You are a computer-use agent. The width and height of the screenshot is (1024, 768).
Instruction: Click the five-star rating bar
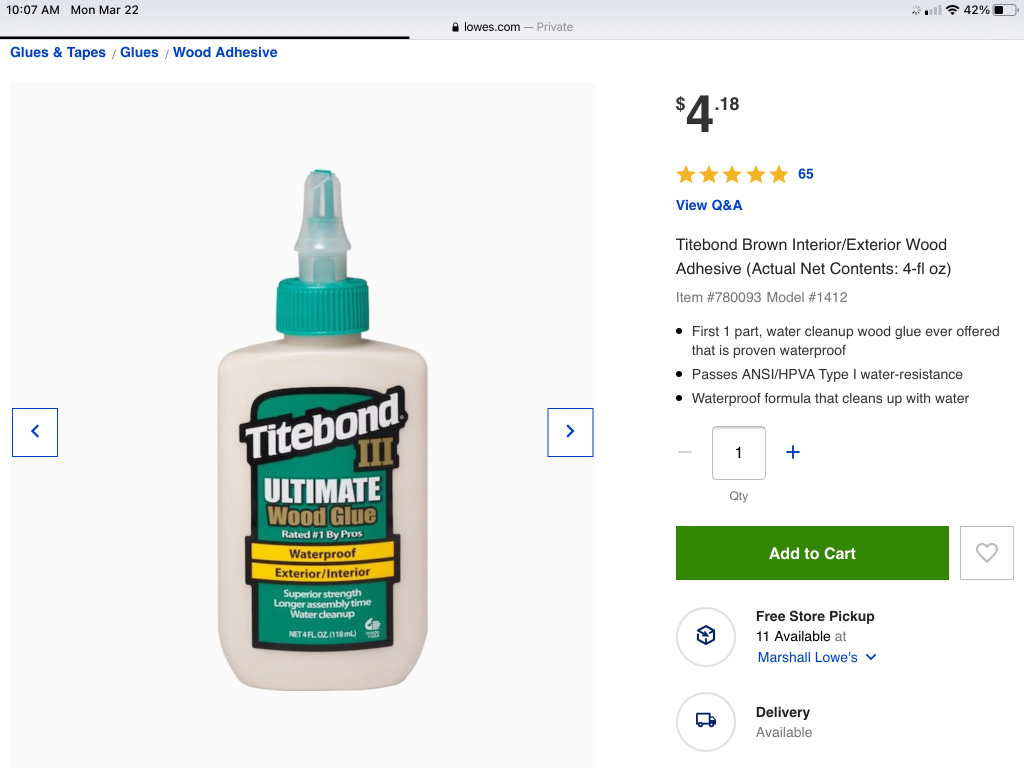(732, 175)
